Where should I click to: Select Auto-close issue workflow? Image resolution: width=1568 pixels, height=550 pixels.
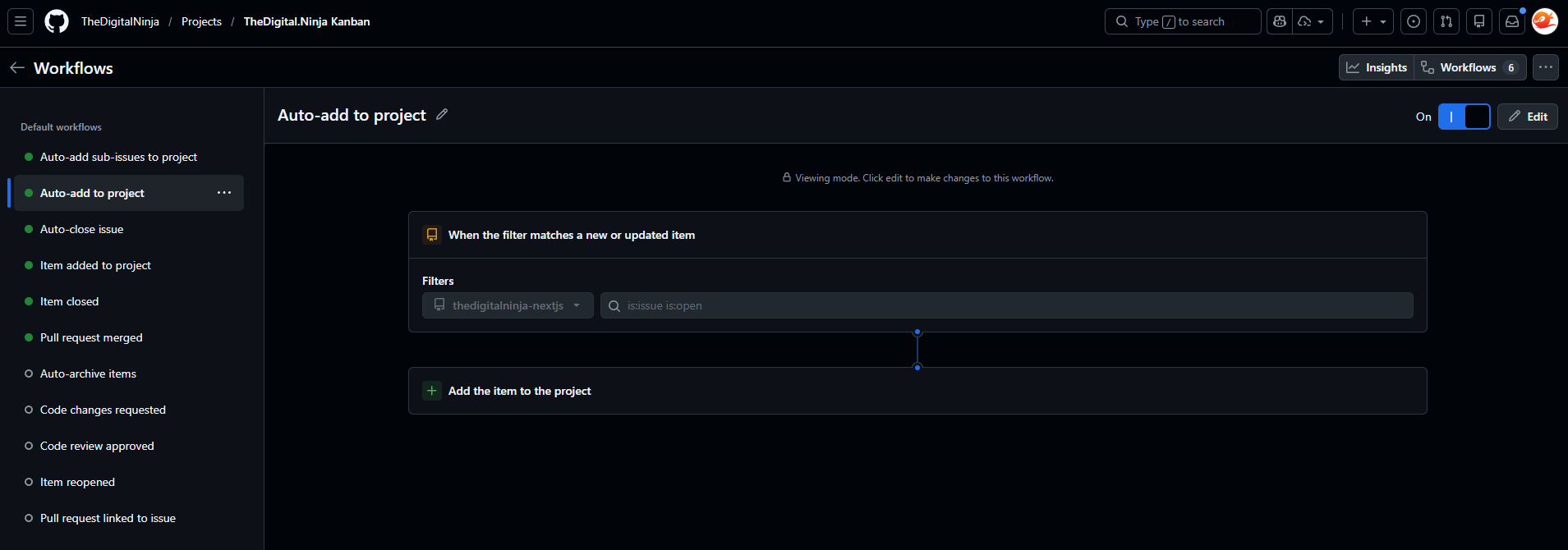[x=129, y=229]
